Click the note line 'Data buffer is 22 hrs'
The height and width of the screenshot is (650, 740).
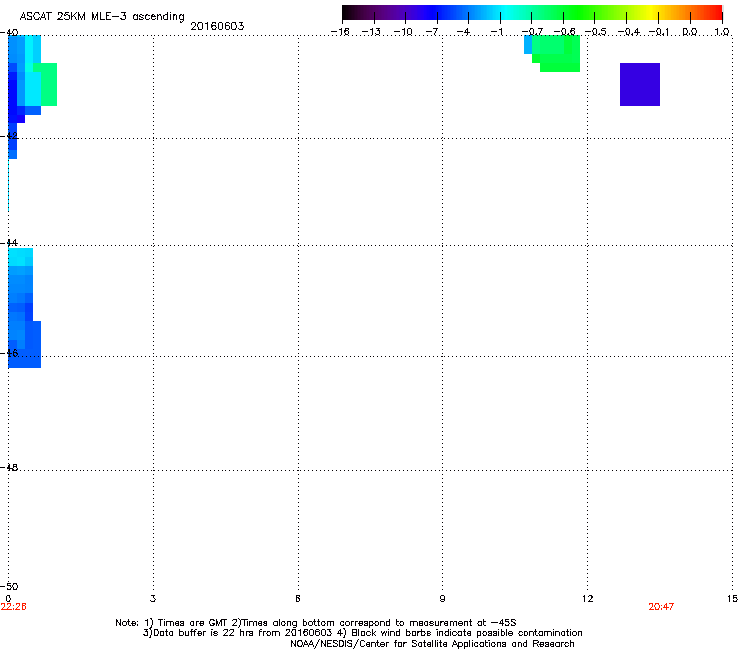[x=362, y=633]
